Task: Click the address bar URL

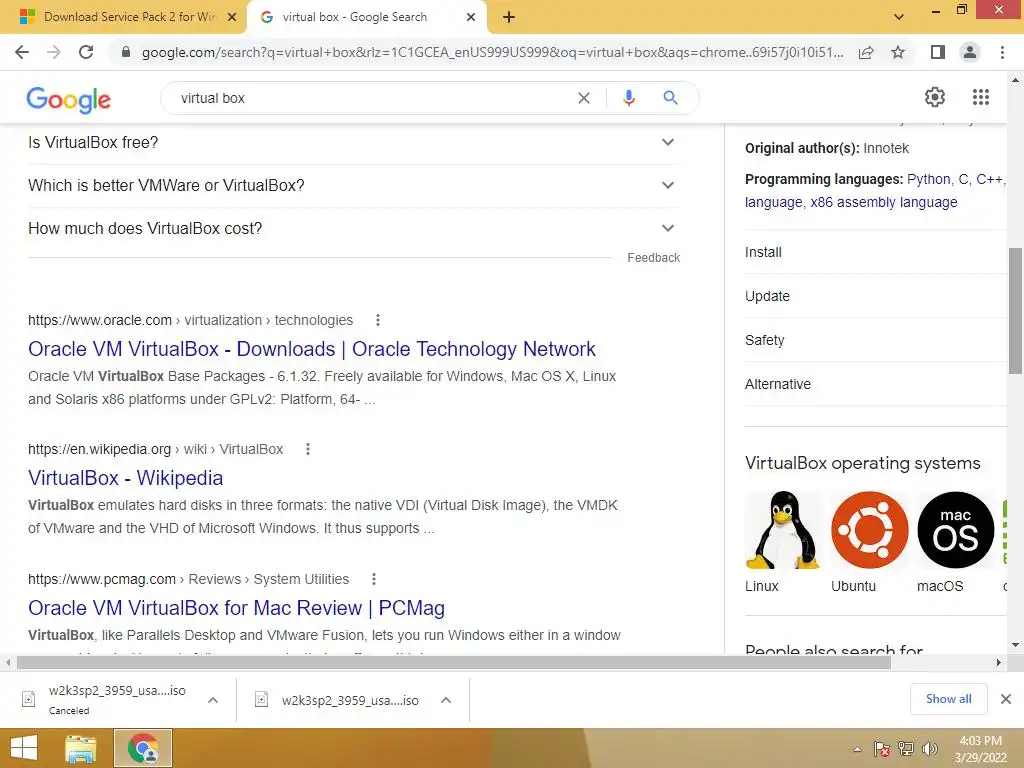Action: tap(492, 52)
